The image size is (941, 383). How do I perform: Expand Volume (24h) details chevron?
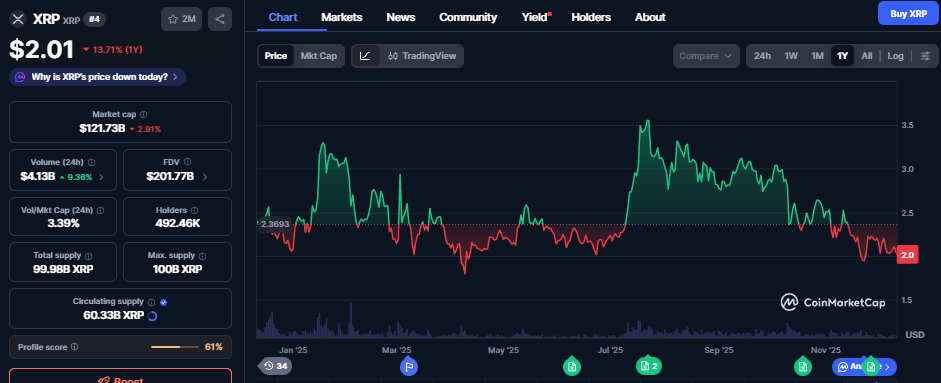pyautogui.click(x=101, y=177)
